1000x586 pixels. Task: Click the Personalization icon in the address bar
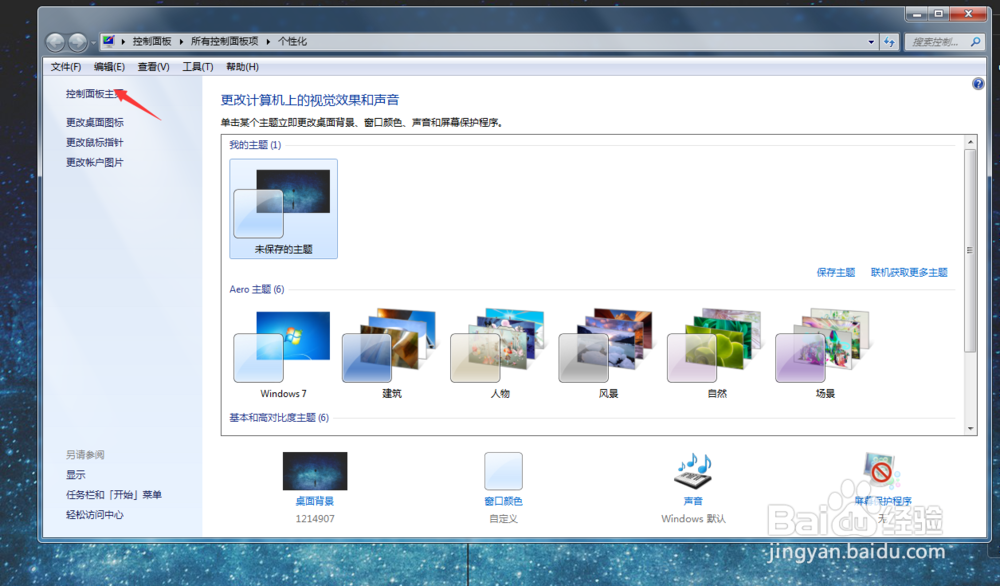[108, 41]
